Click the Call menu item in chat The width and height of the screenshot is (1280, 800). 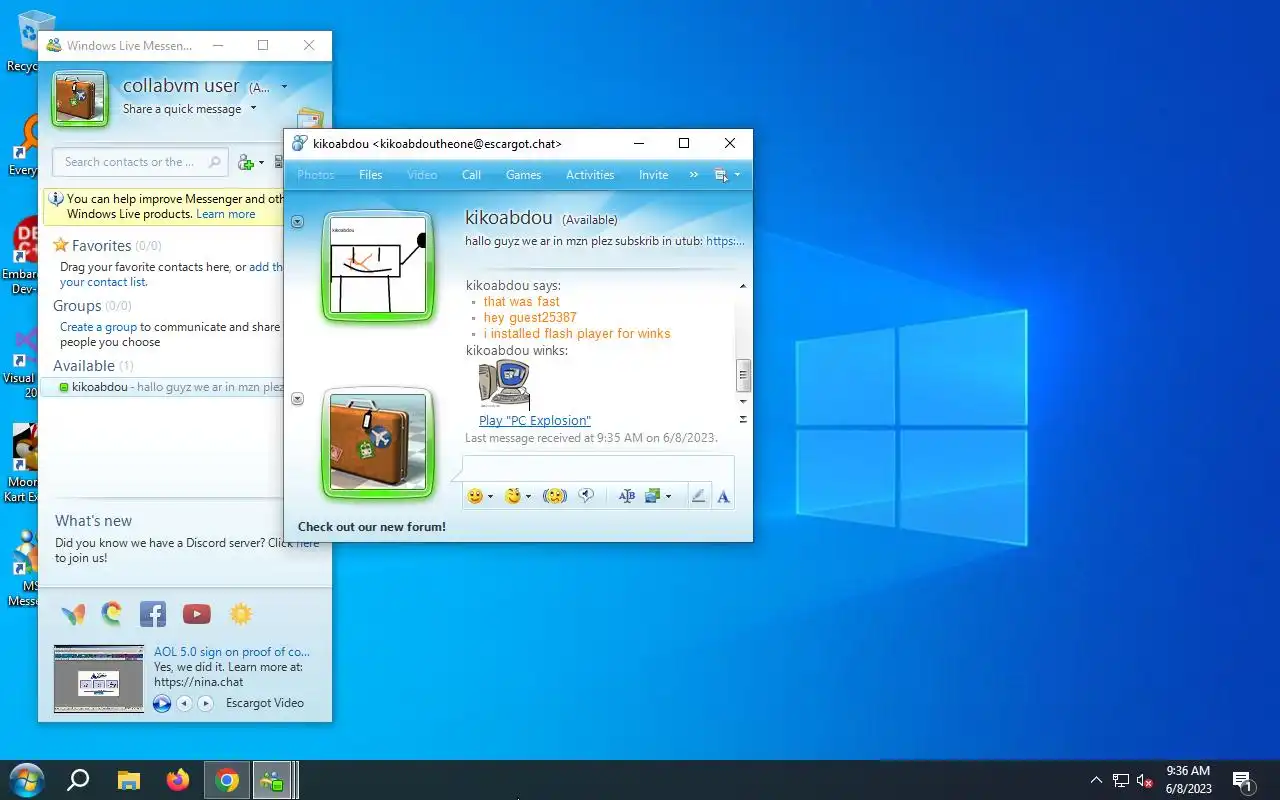coord(471,175)
